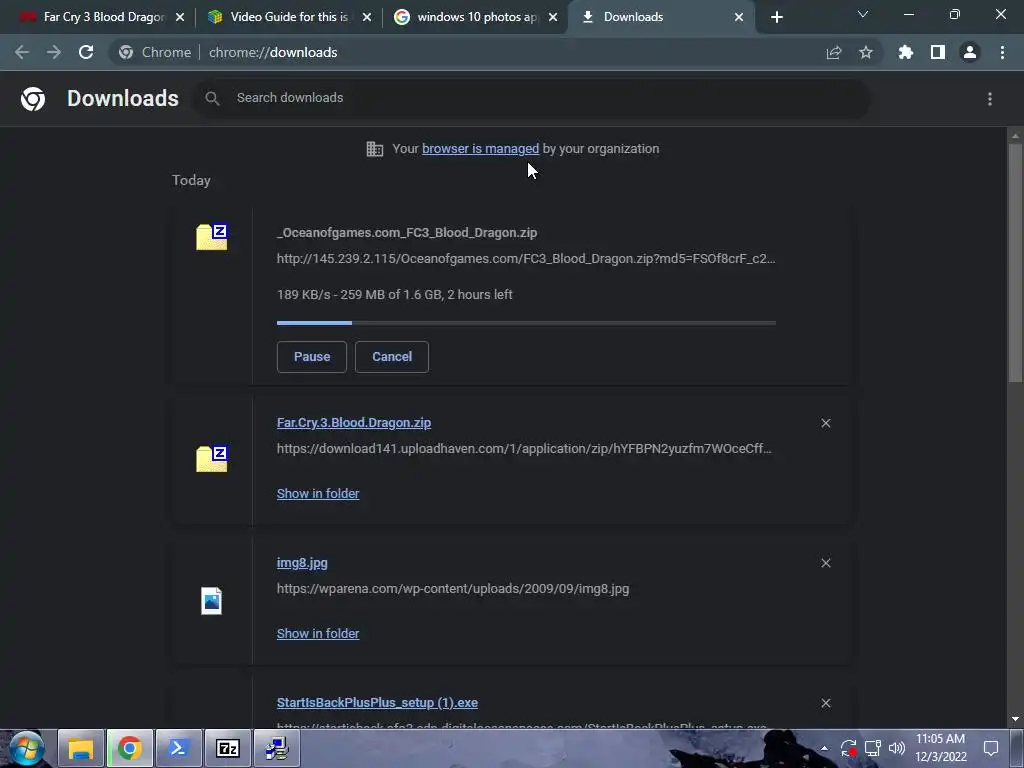Screen dimensions: 1024x768
Task: Open the network tray icon
Action: coord(872,748)
